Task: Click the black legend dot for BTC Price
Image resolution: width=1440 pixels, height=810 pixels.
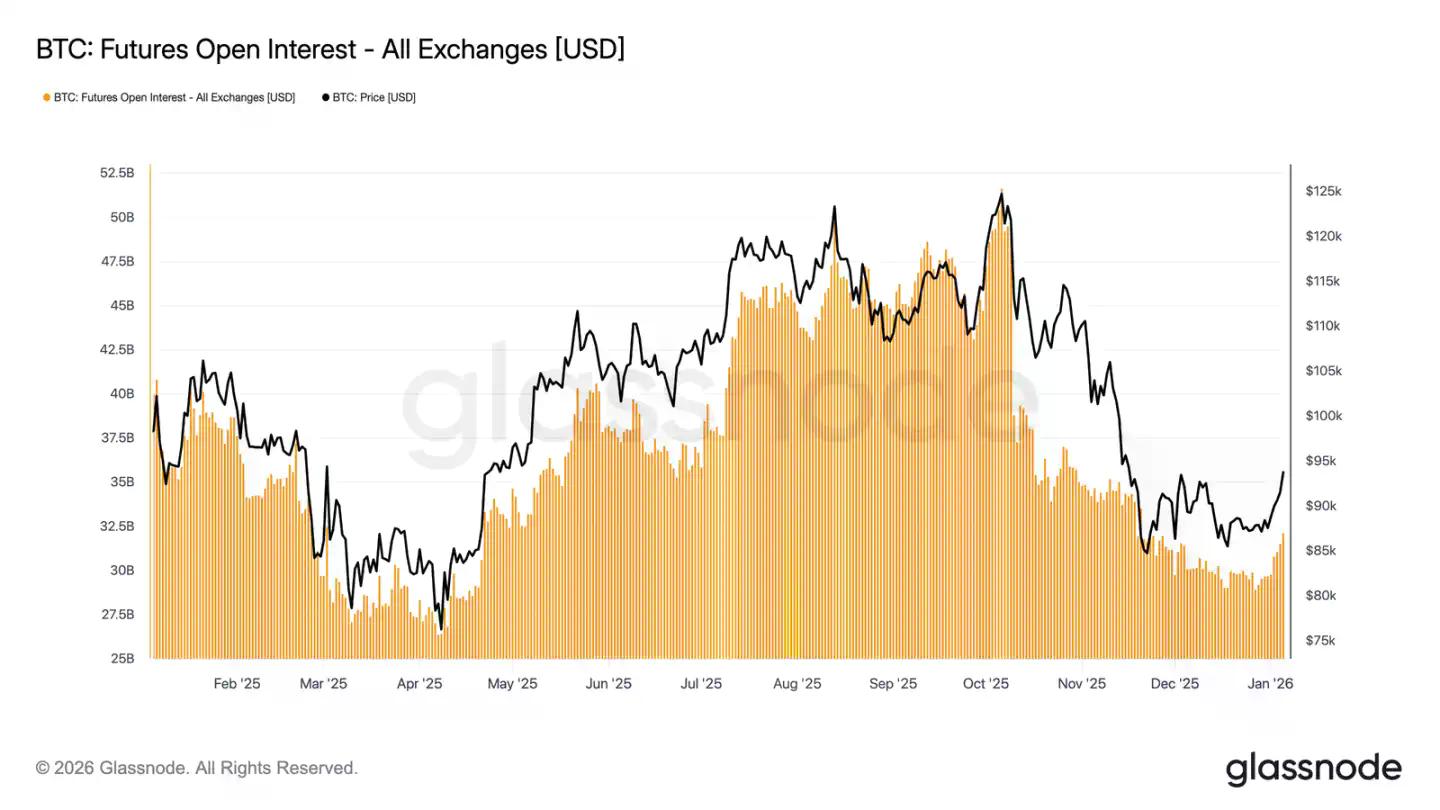Action: click(x=325, y=97)
